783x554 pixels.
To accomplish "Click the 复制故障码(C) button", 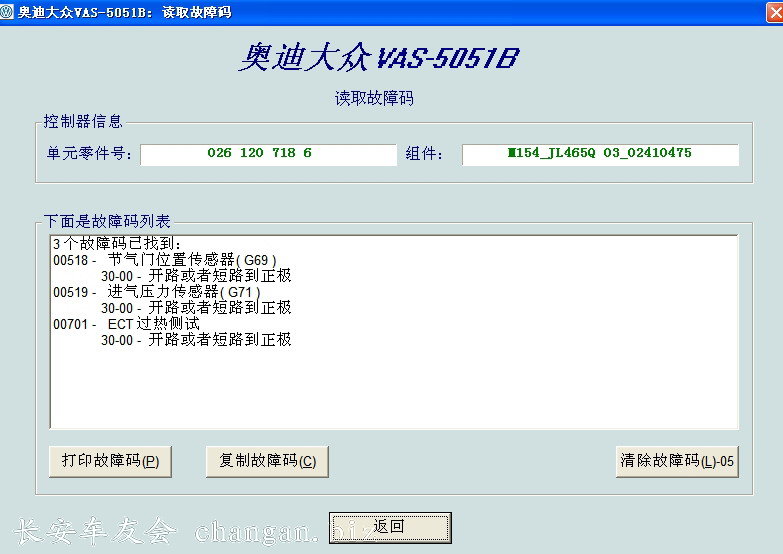I will (x=267, y=462).
